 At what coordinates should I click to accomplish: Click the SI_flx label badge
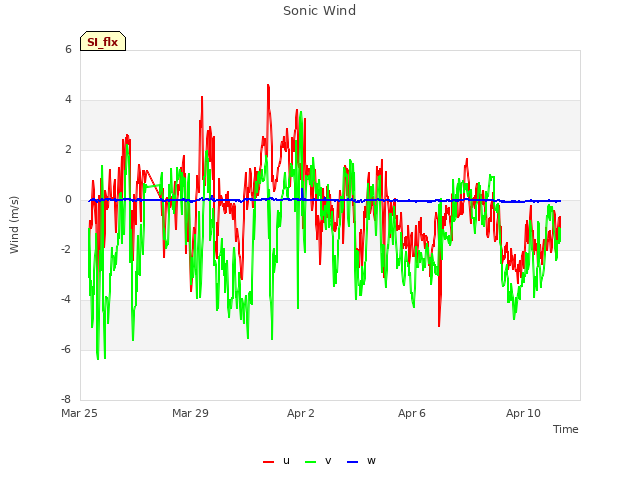[x=103, y=41]
